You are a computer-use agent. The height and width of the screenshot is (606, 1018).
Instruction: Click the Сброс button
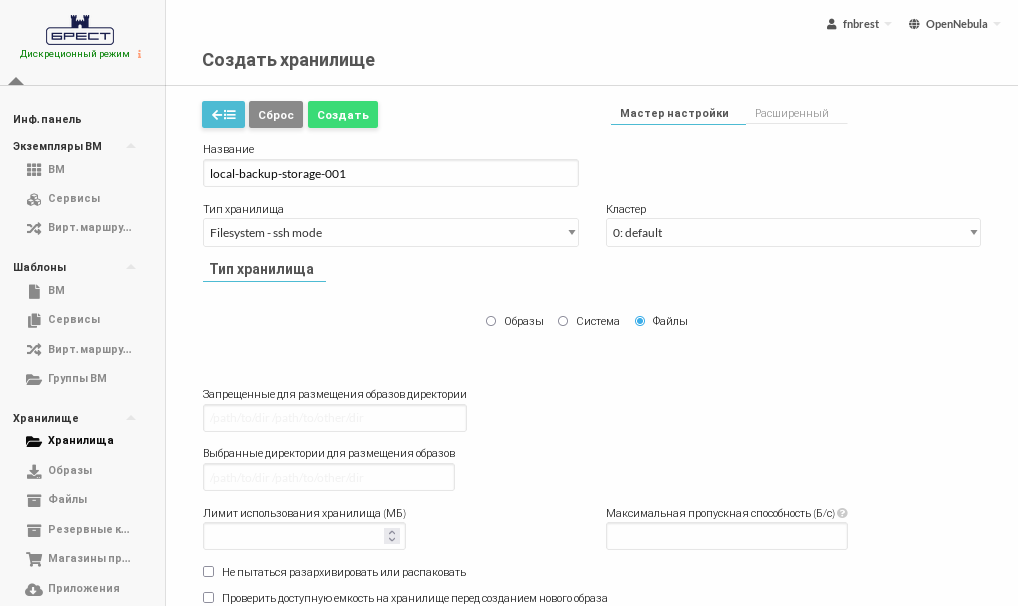(276, 115)
